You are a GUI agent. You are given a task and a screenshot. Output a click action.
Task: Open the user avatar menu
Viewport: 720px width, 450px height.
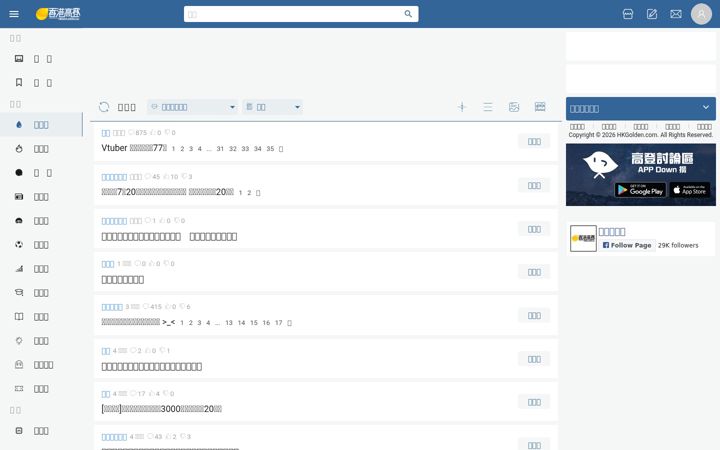click(701, 14)
